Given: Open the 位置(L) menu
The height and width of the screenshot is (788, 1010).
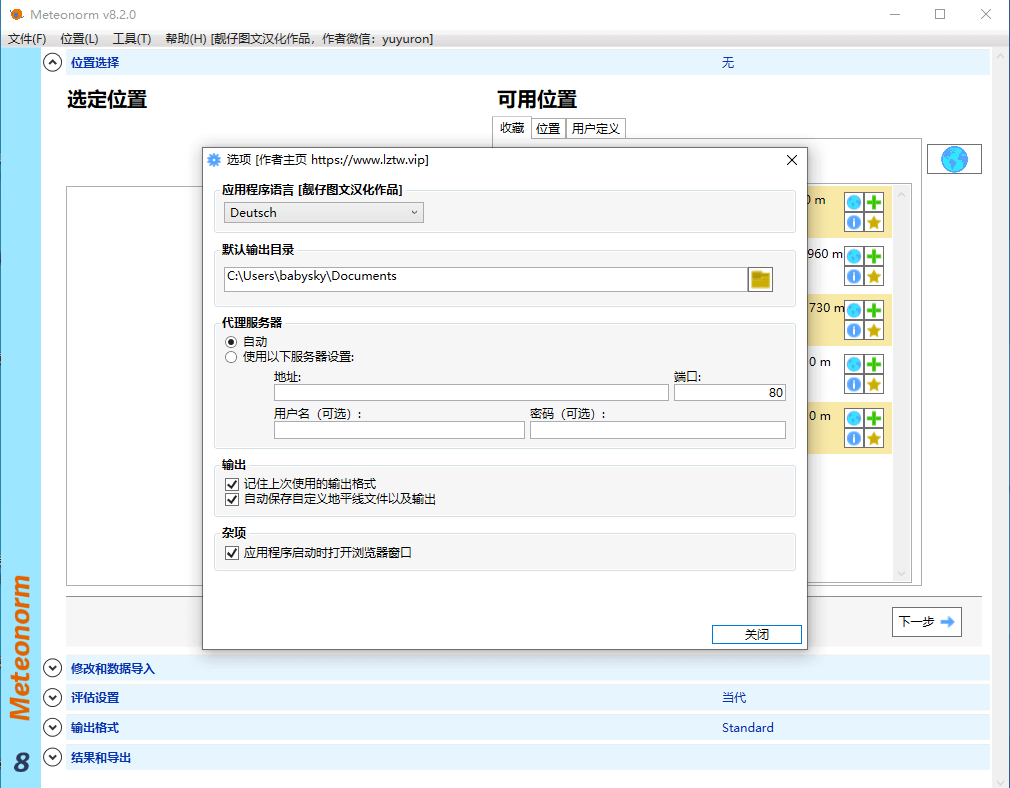Looking at the screenshot, I should tap(79, 39).
